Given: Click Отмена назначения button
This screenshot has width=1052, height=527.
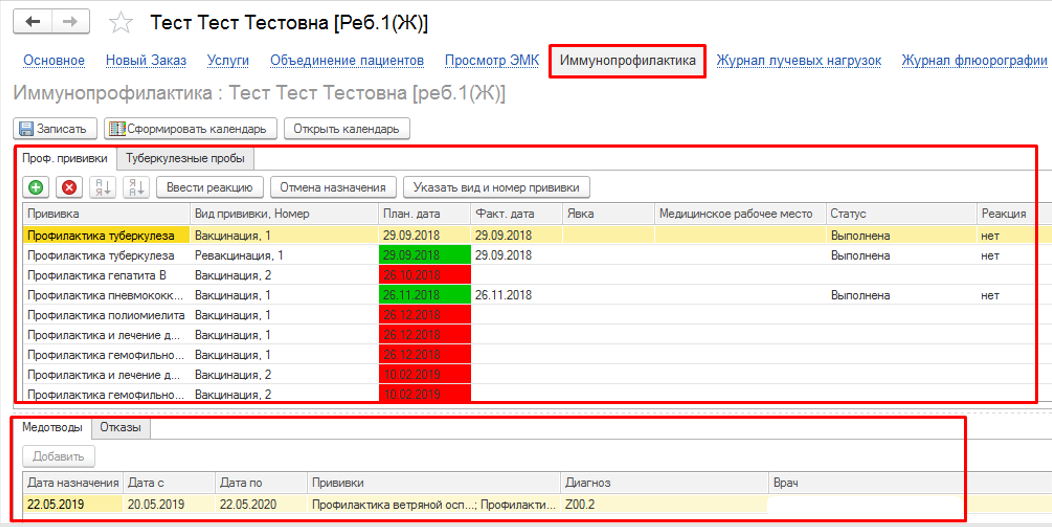Looking at the screenshot, I should tap(332, 187).
